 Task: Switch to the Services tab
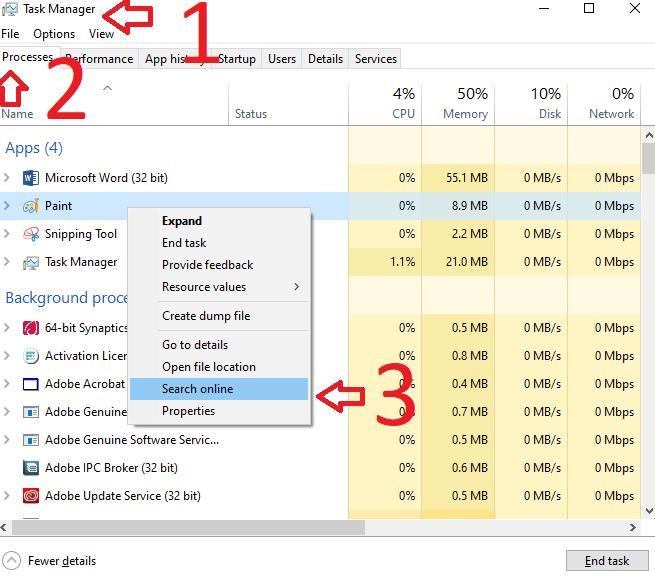pyautogui.click(x=376, y=59)
